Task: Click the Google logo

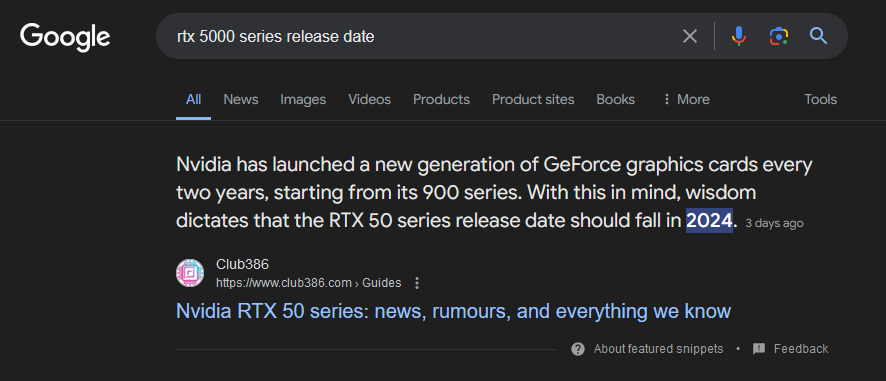Action: tap(65, 37)
